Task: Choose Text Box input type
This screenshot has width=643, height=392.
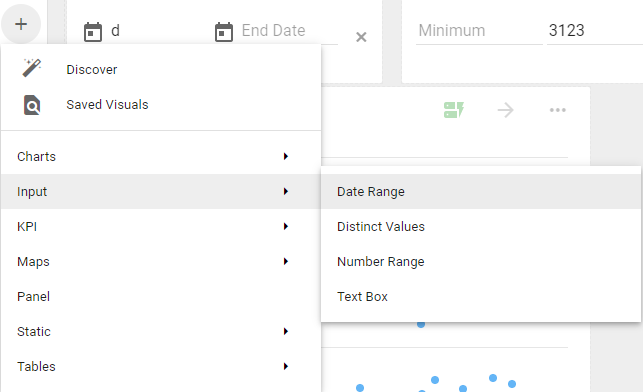Action: tap(481, 296)
